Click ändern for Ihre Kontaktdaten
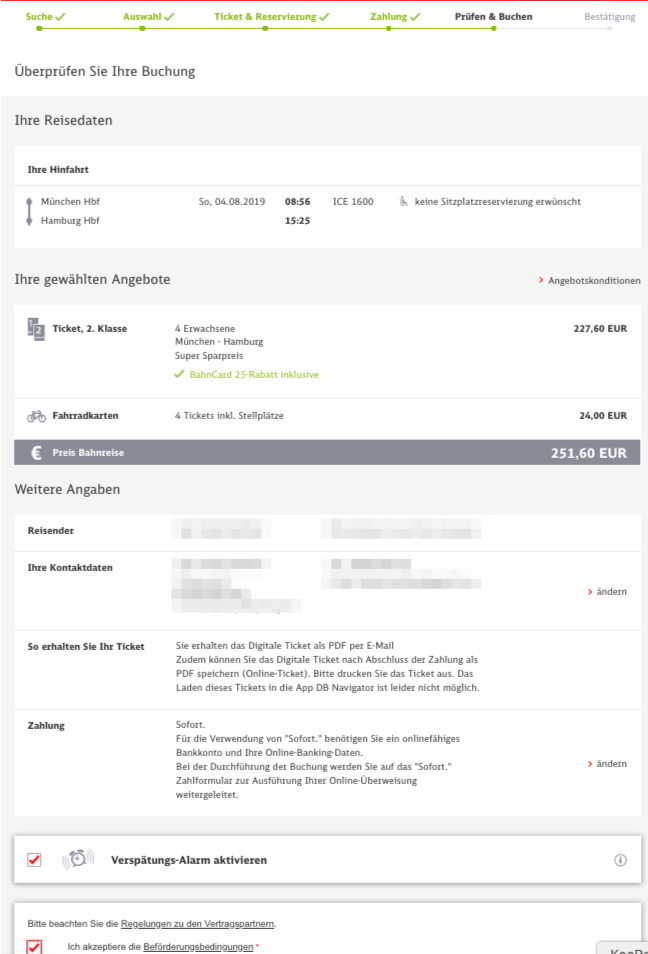648x954 pixels. tap(607, 592)
